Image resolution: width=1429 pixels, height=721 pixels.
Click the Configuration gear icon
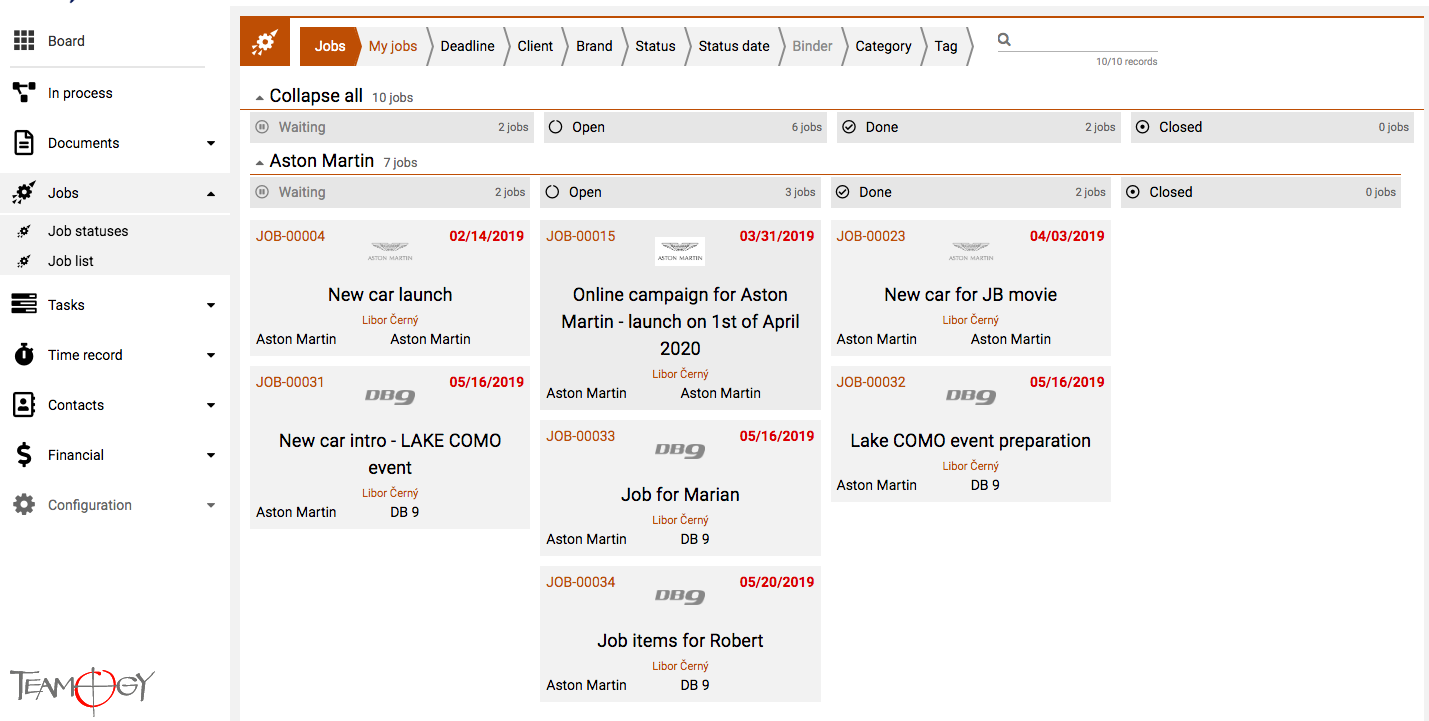coord(23,505)
